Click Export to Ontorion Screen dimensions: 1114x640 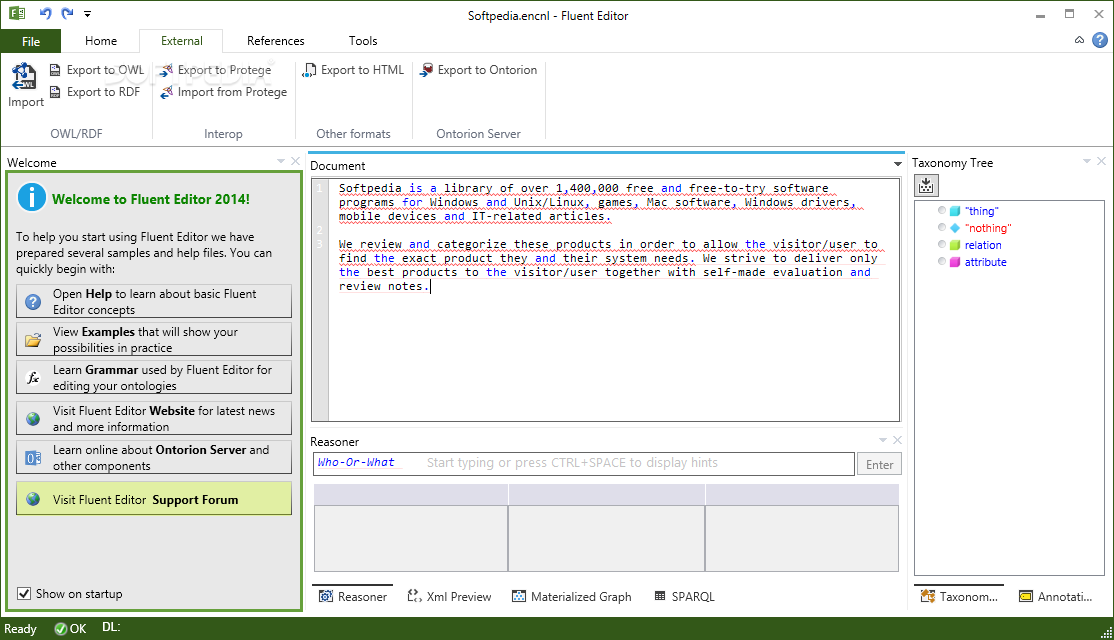(x=478, y=70)
